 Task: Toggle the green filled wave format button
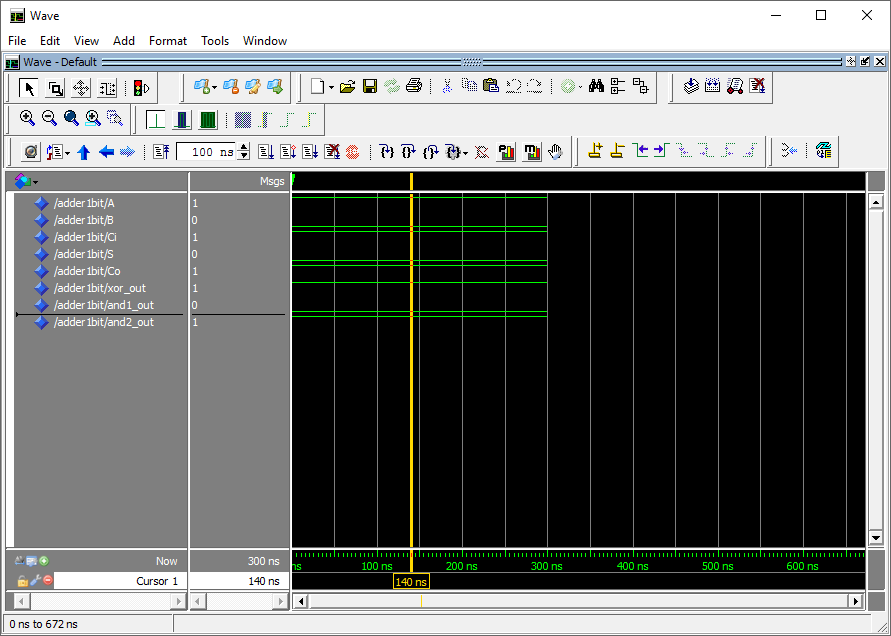(x=208, y=119)
